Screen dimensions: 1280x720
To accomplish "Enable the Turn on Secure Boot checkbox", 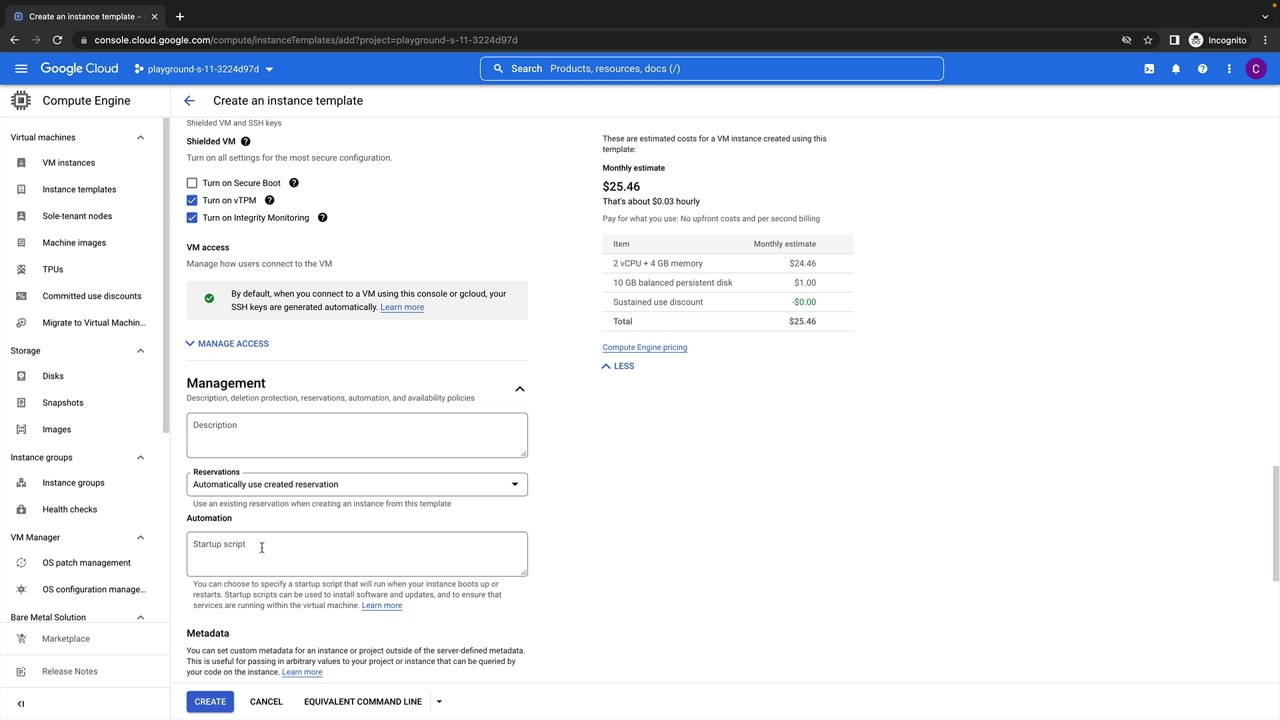I will click(x=192, y=183).
